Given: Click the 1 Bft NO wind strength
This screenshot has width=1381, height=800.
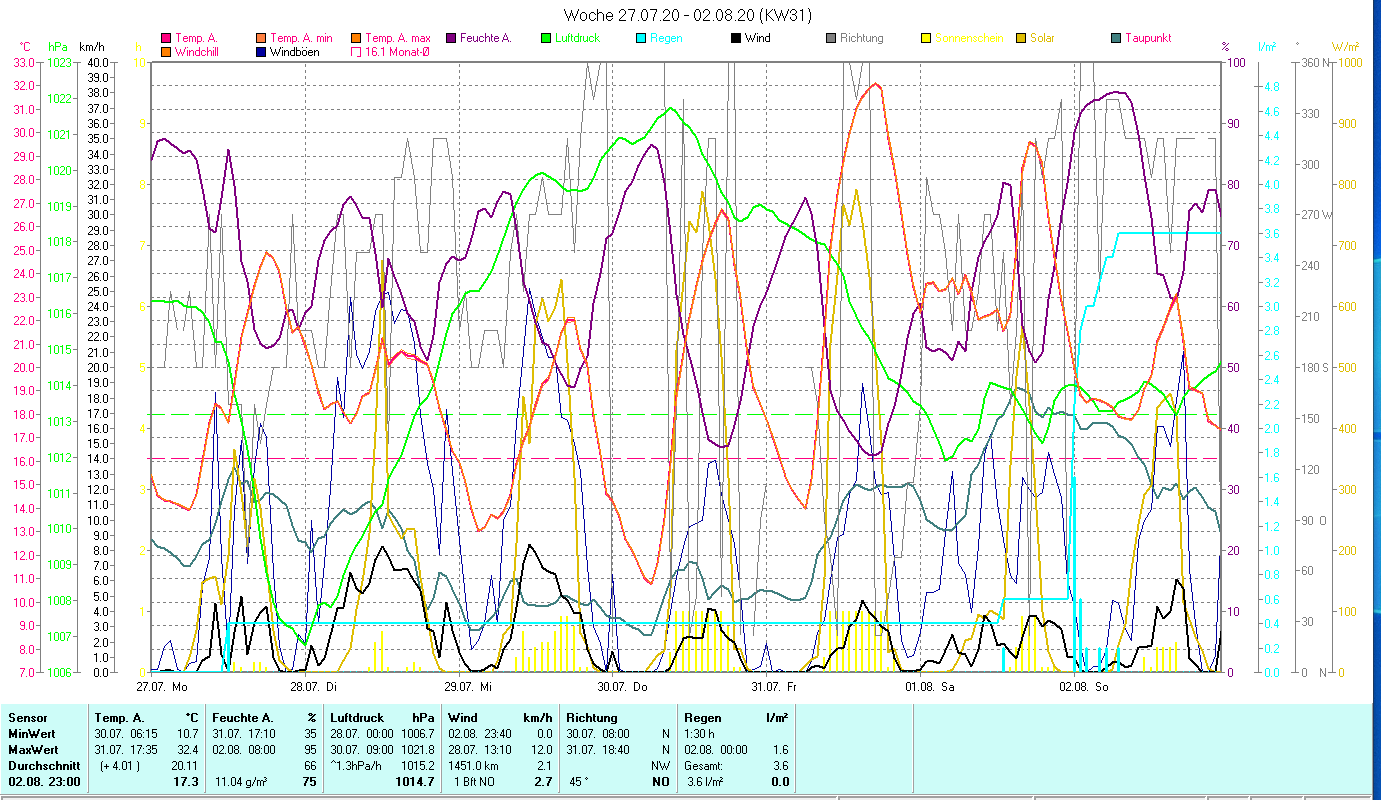Looking at the screenshot, I should (473, 782).
